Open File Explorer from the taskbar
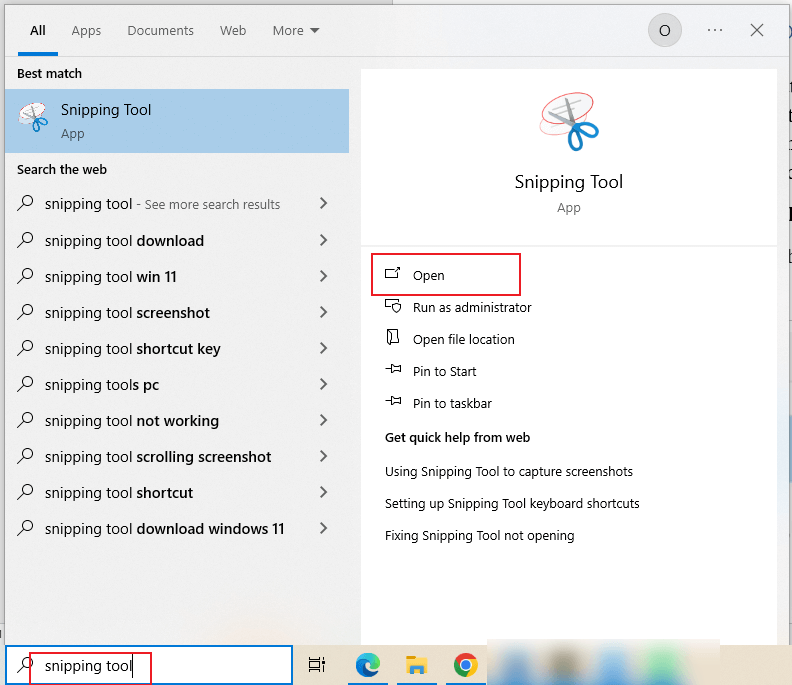 417,665
